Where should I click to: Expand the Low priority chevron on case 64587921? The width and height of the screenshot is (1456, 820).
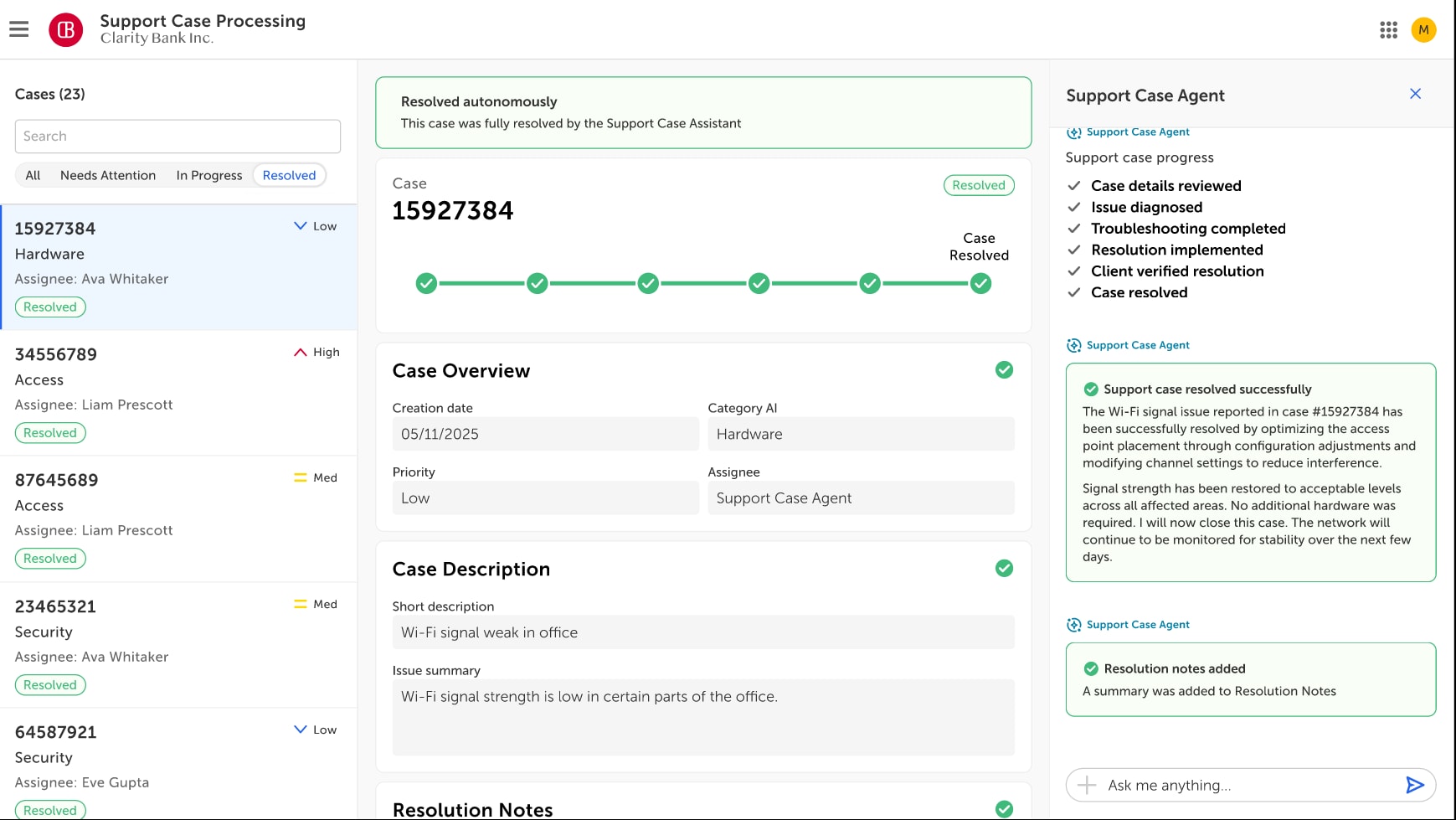(300, 730)
